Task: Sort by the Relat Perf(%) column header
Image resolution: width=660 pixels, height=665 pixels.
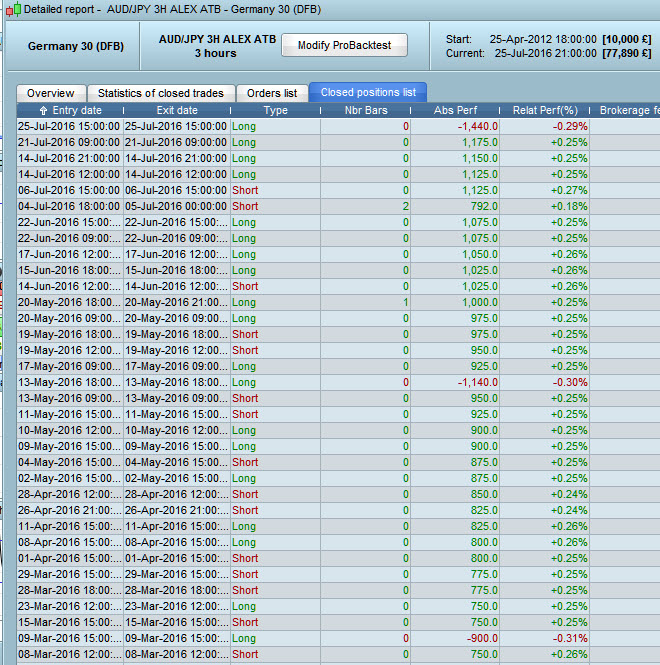Action: point(545,110)
